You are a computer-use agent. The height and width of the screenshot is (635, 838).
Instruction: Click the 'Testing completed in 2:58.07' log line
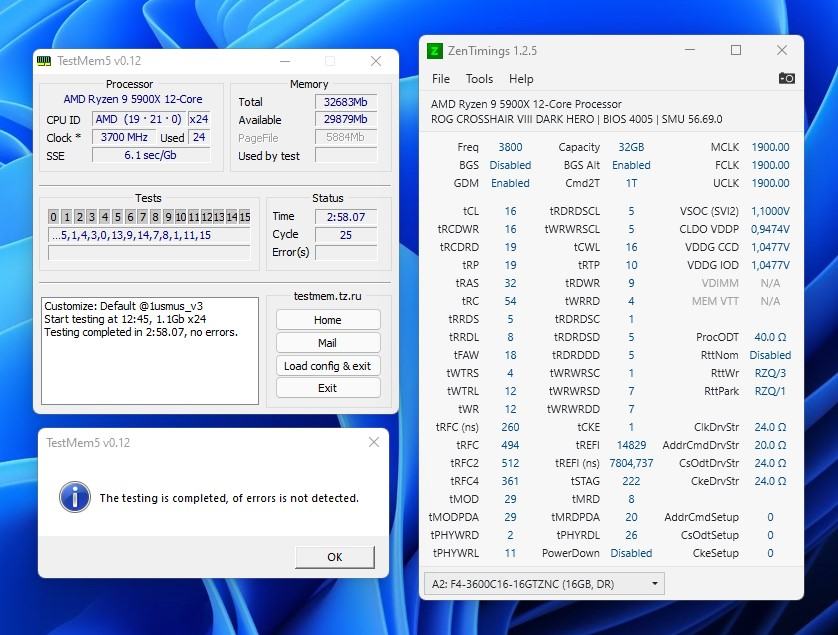[x=141, y=332]
